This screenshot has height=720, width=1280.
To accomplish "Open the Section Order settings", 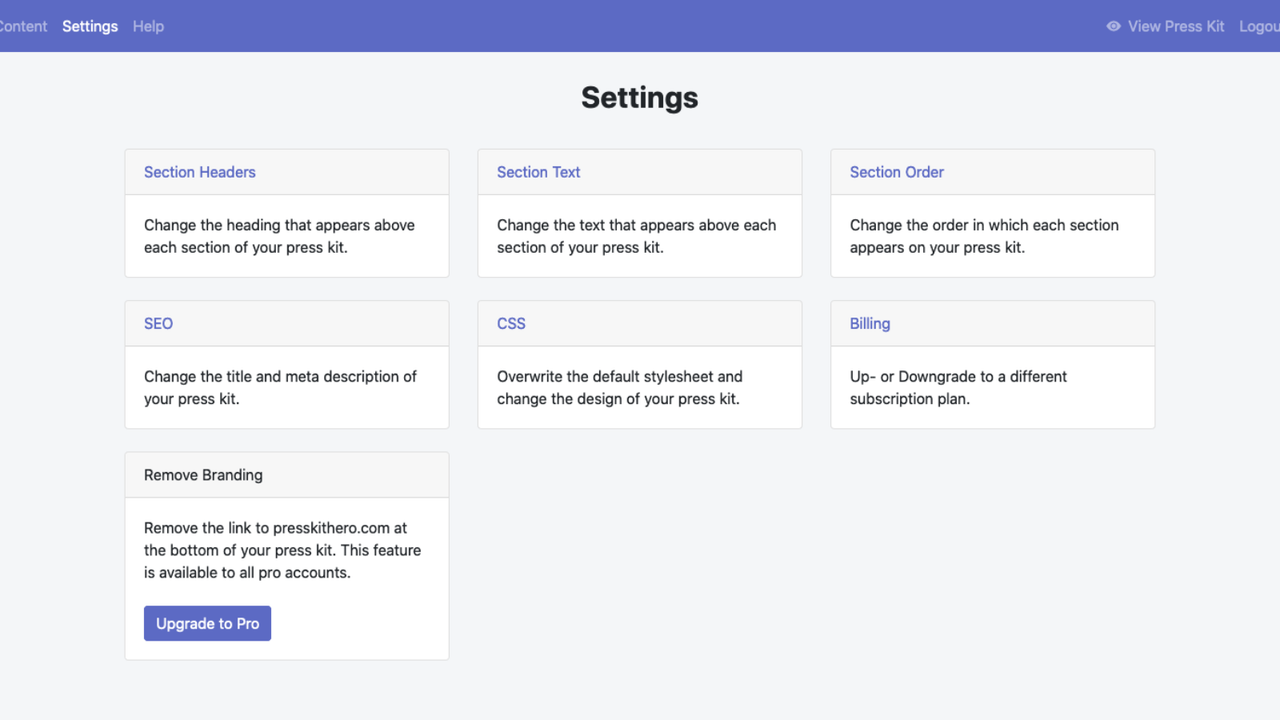I will [x=896, y=172].
